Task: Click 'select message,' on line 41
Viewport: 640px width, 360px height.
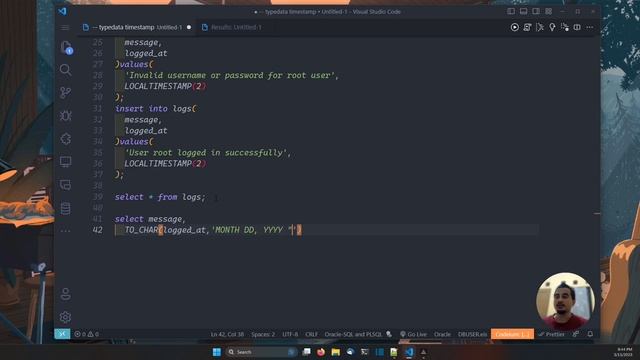Action: [x=150, y=219]
